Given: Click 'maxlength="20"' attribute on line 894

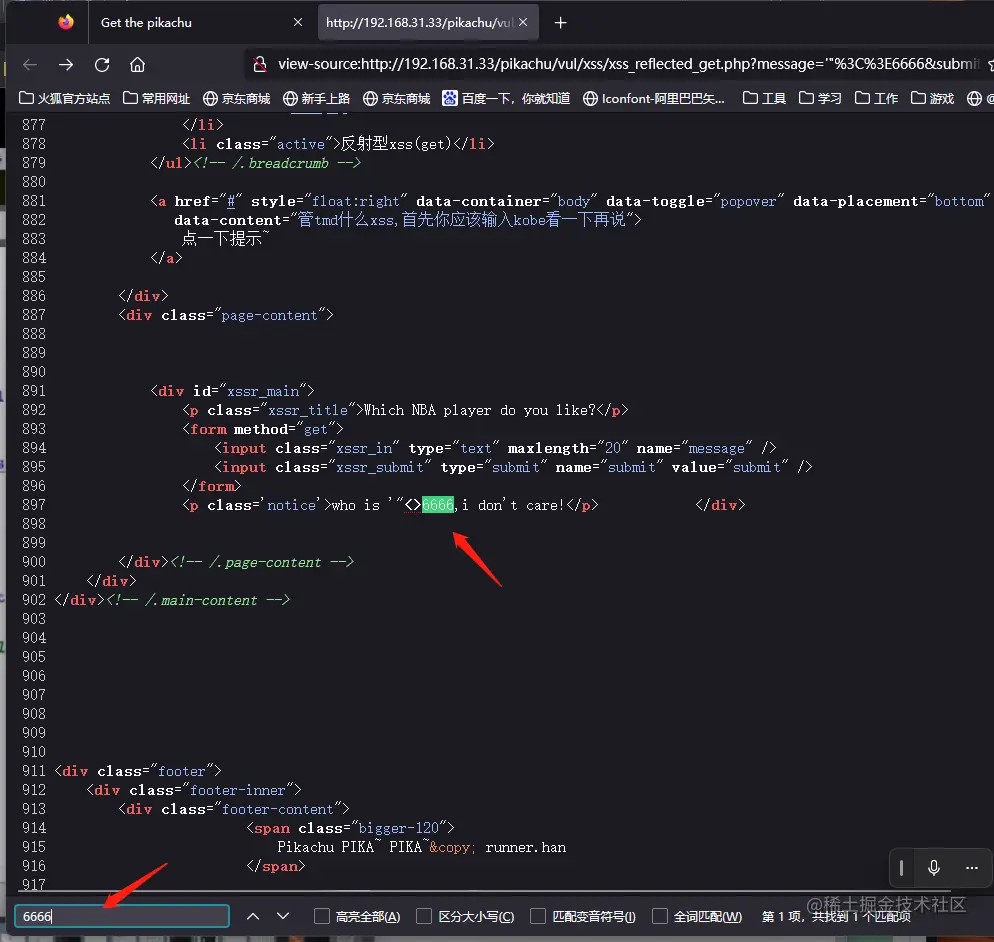Looking at the screenshot, I should [x=569, y=448].
